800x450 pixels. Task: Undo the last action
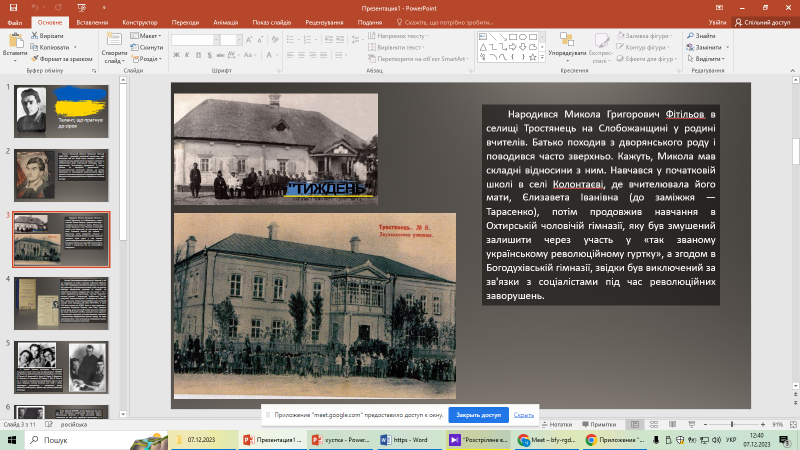pyautogui.click(x=35, y=8)
